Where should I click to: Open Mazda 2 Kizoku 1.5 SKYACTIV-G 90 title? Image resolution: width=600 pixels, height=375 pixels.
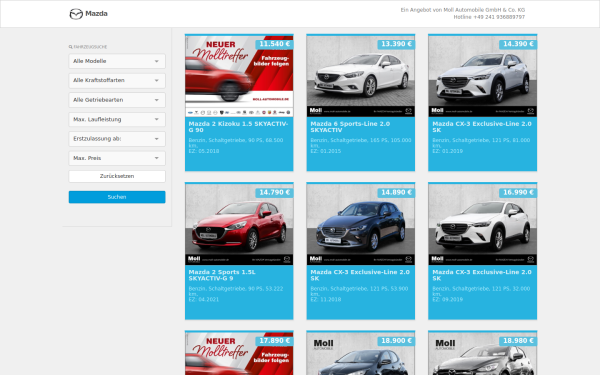(238, 127)
